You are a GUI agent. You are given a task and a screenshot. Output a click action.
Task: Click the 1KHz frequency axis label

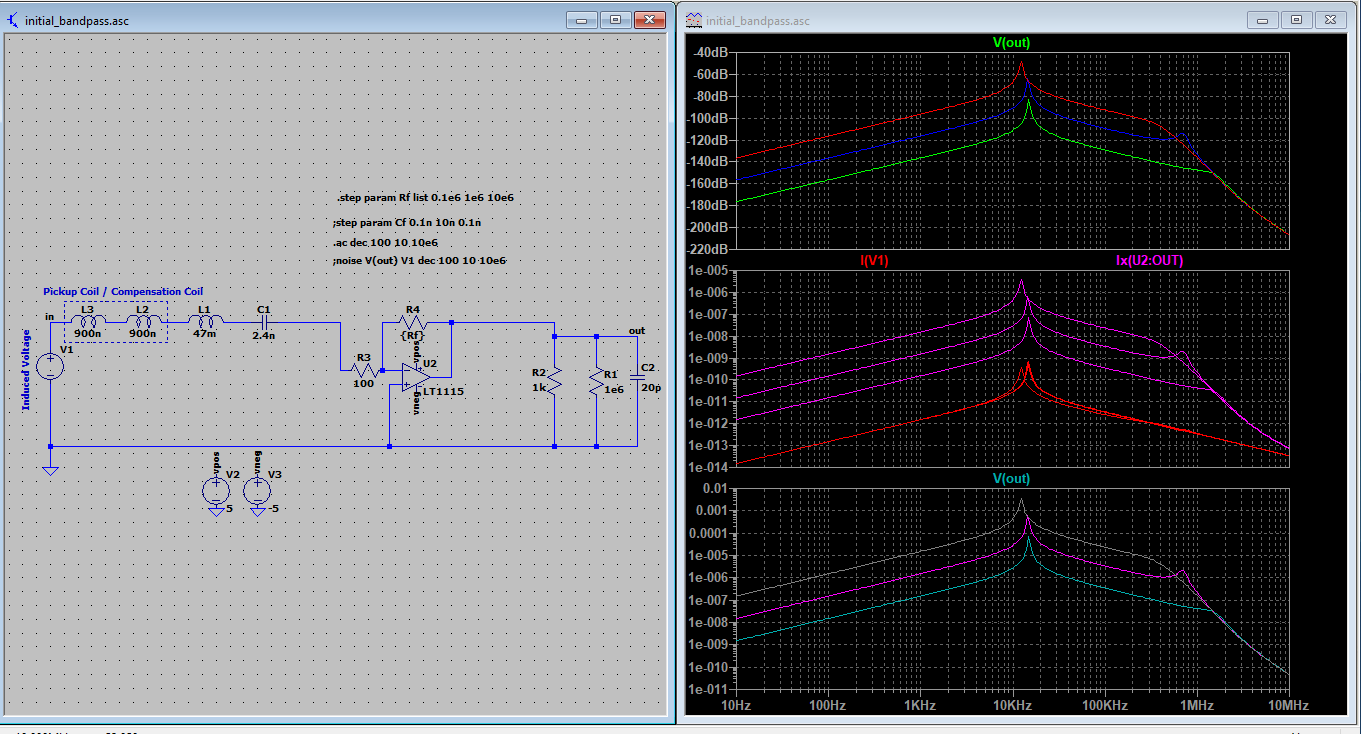920,706
